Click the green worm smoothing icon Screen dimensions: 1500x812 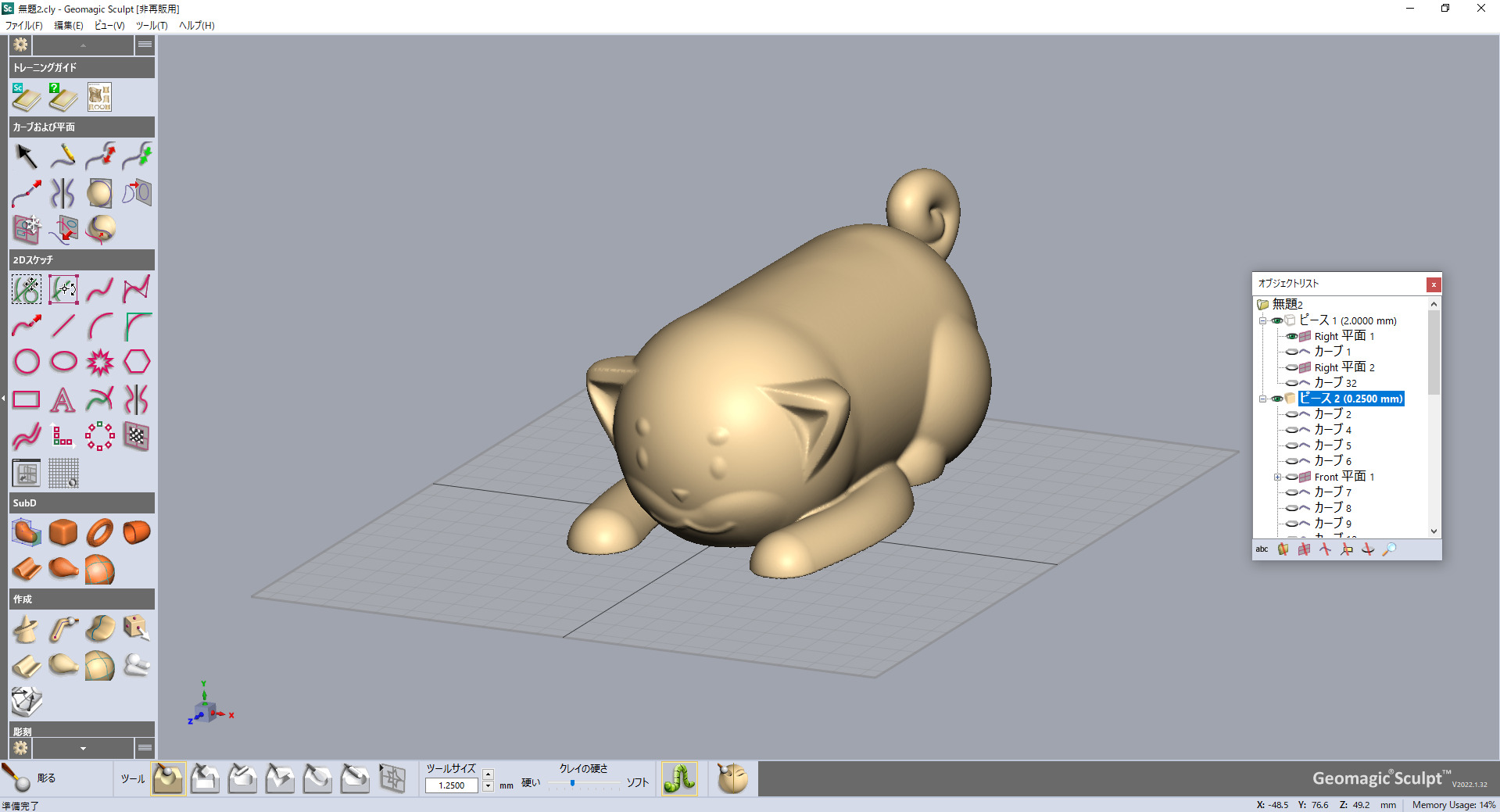679,778
